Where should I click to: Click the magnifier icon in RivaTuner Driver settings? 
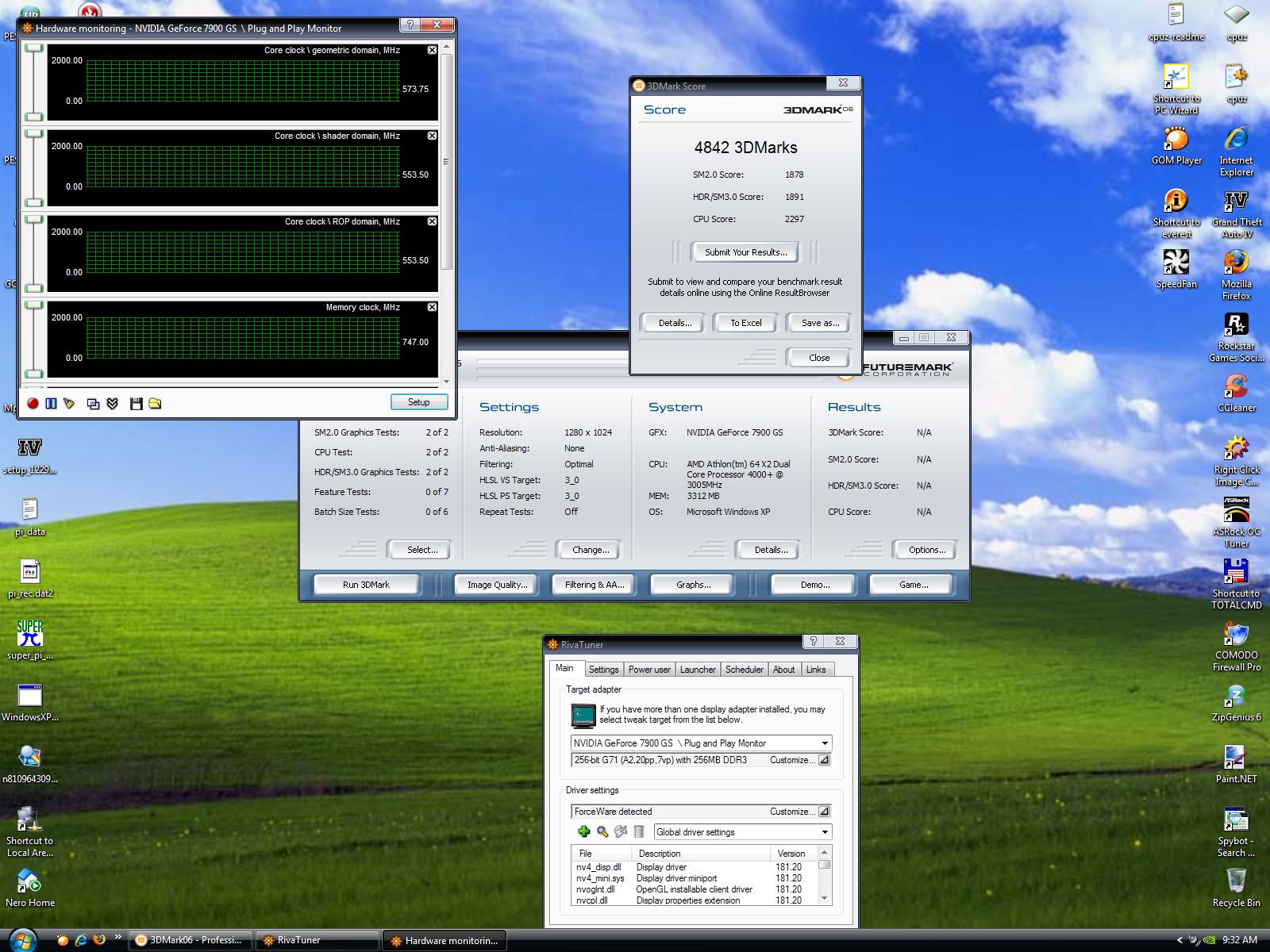(x=602, y=831)
